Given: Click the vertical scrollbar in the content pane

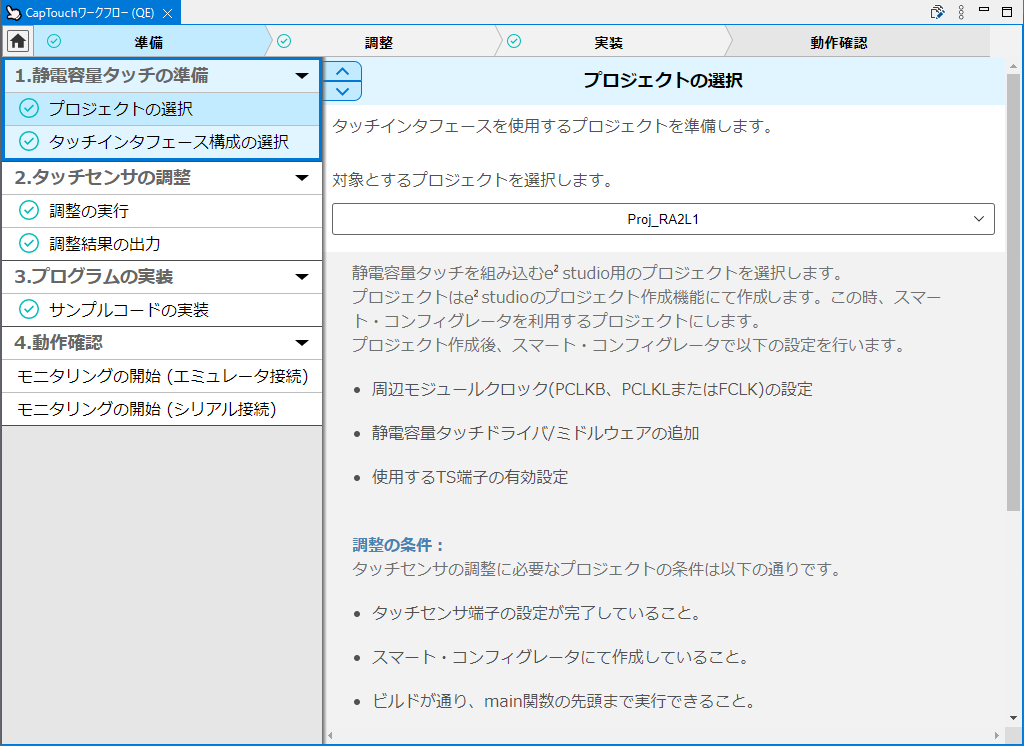Looking at the screenshot, I should (x=1013, y=300).
